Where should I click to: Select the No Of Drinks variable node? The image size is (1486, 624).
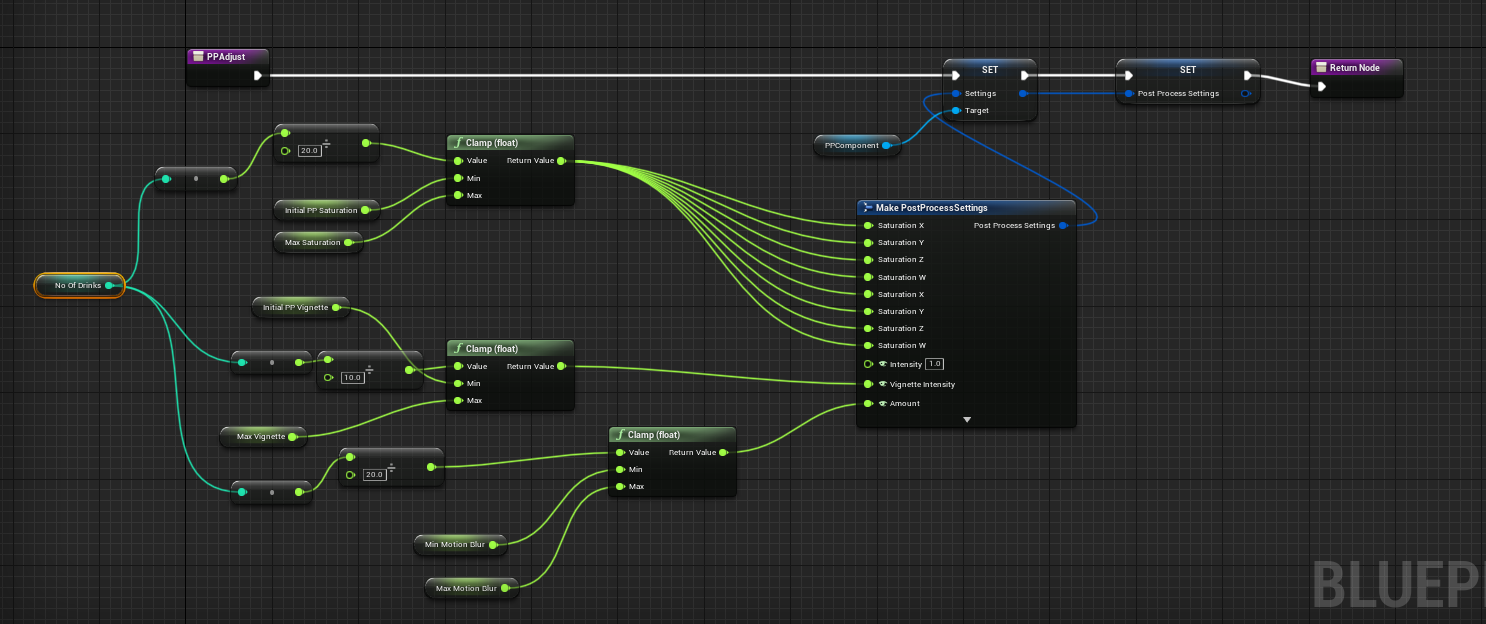pos(79,286)
